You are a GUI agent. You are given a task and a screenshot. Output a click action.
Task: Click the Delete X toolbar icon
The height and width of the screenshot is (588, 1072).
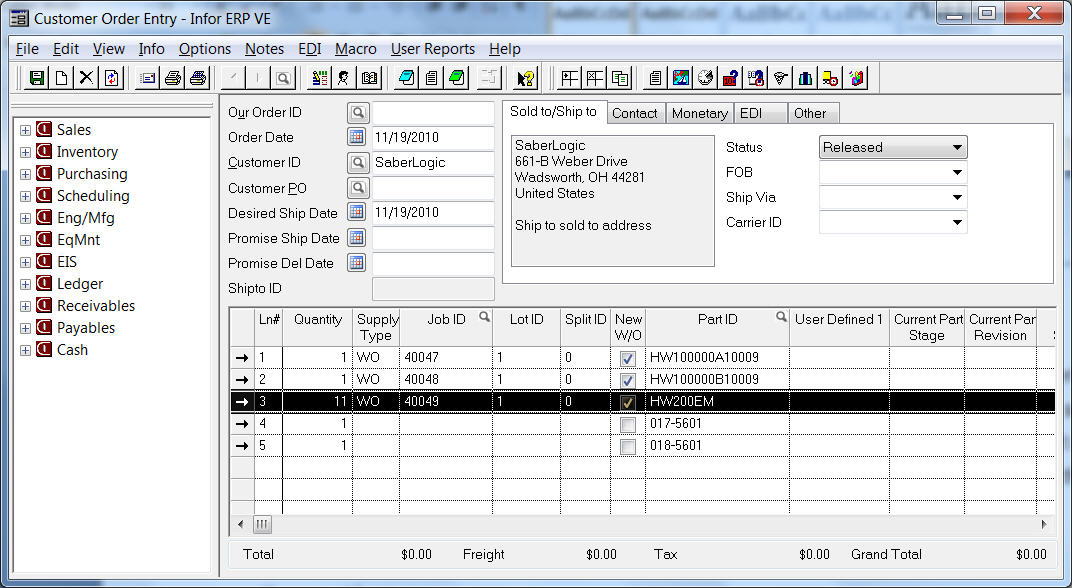coord(86,78)
